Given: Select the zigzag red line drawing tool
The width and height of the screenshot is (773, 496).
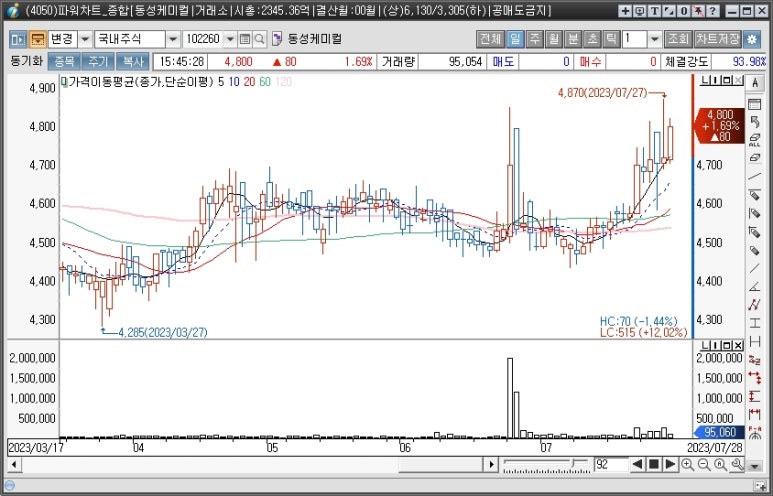Looking at the screenshot, I should pyautogui.click(x=754, y=305).
